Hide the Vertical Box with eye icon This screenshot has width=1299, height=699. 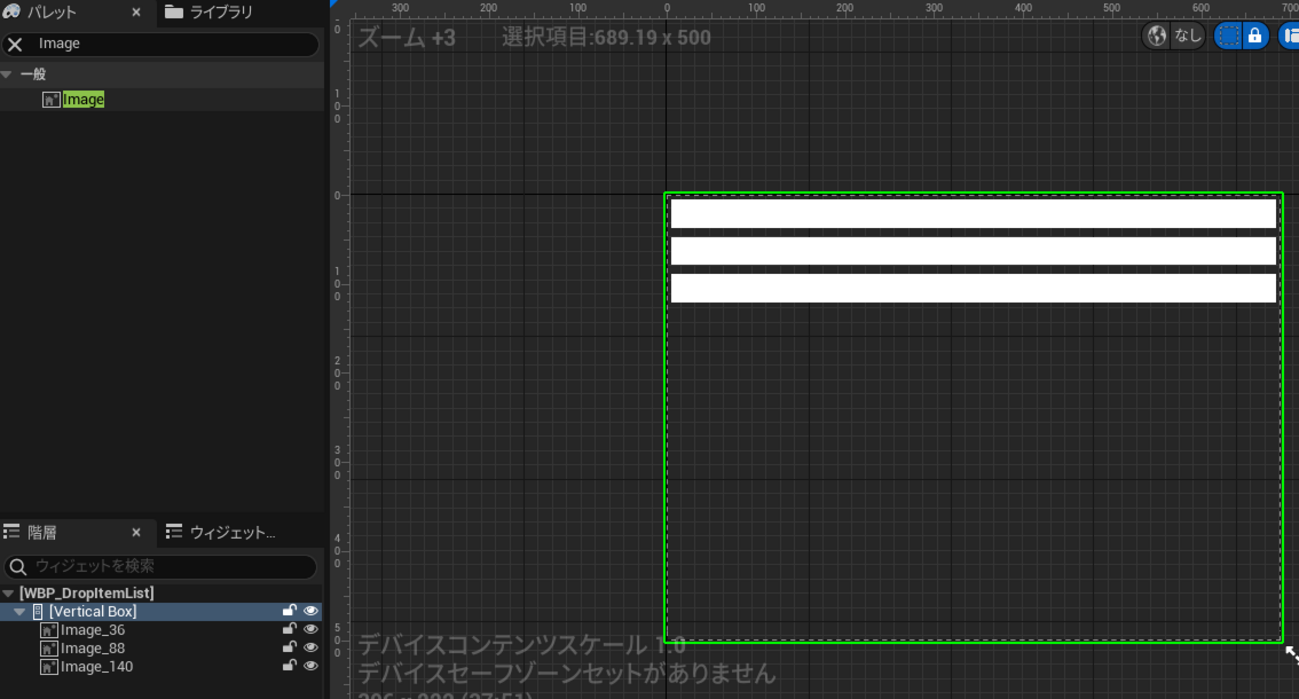click(x=311, y=611)
